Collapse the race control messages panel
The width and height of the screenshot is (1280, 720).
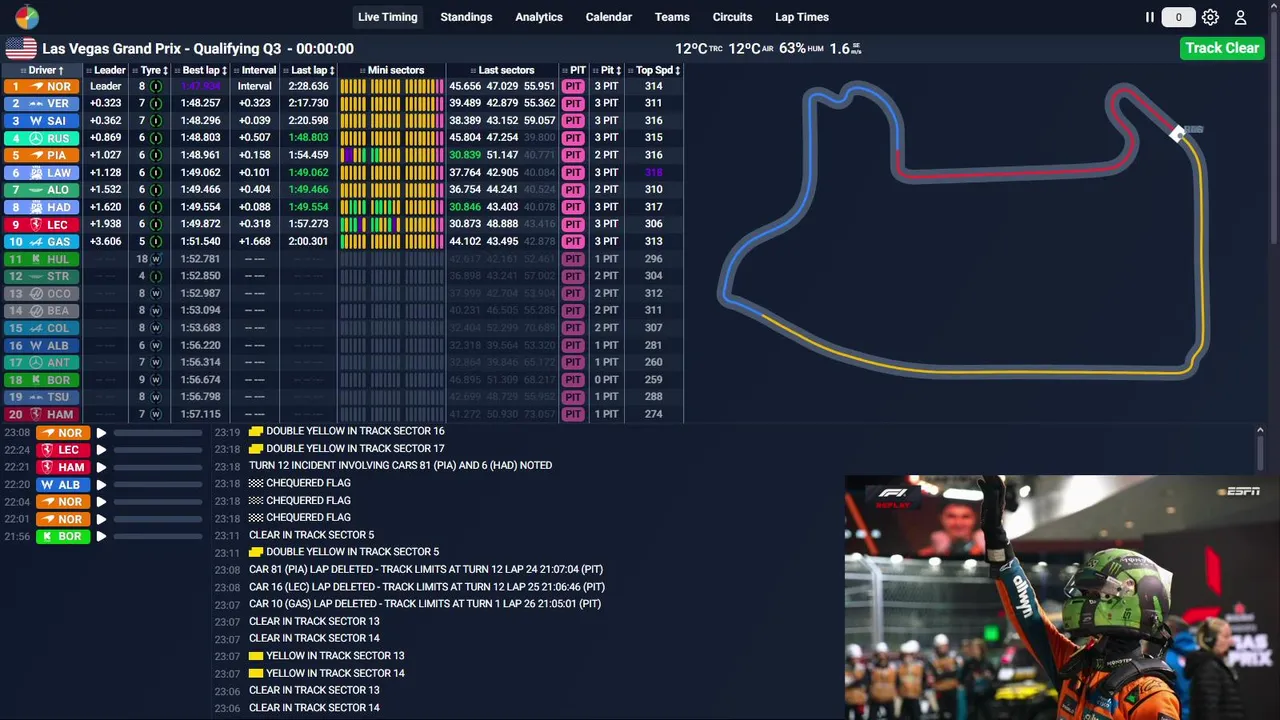(x=1260, y=431)
